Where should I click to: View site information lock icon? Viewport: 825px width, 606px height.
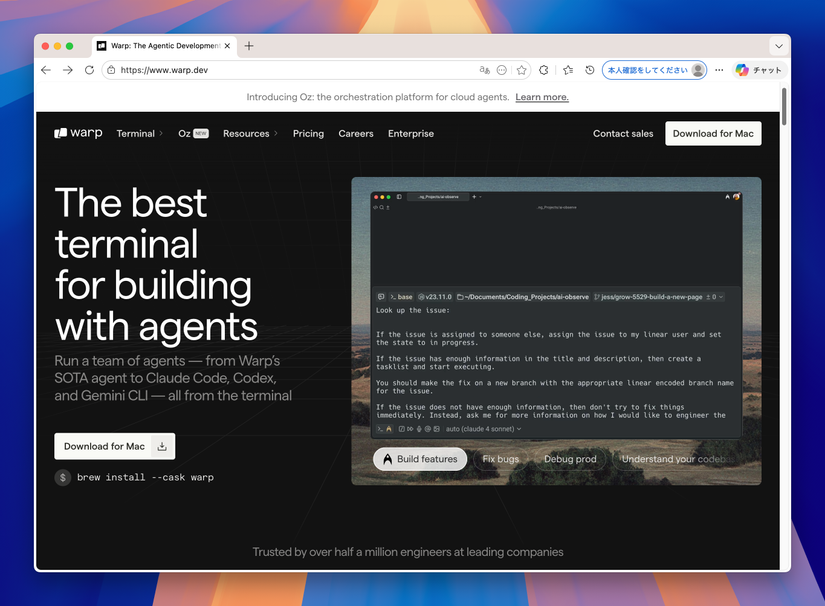(111, 70)
